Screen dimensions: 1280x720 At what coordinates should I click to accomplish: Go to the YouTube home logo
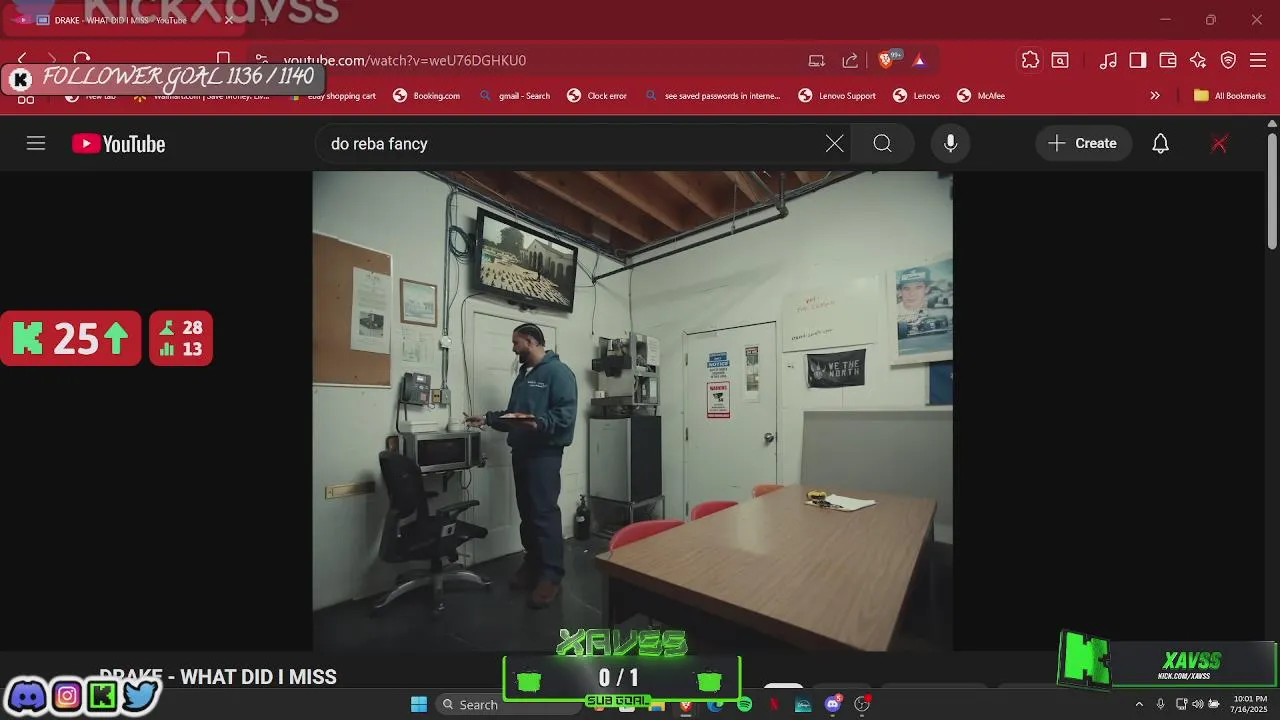[x=118, y=144]
